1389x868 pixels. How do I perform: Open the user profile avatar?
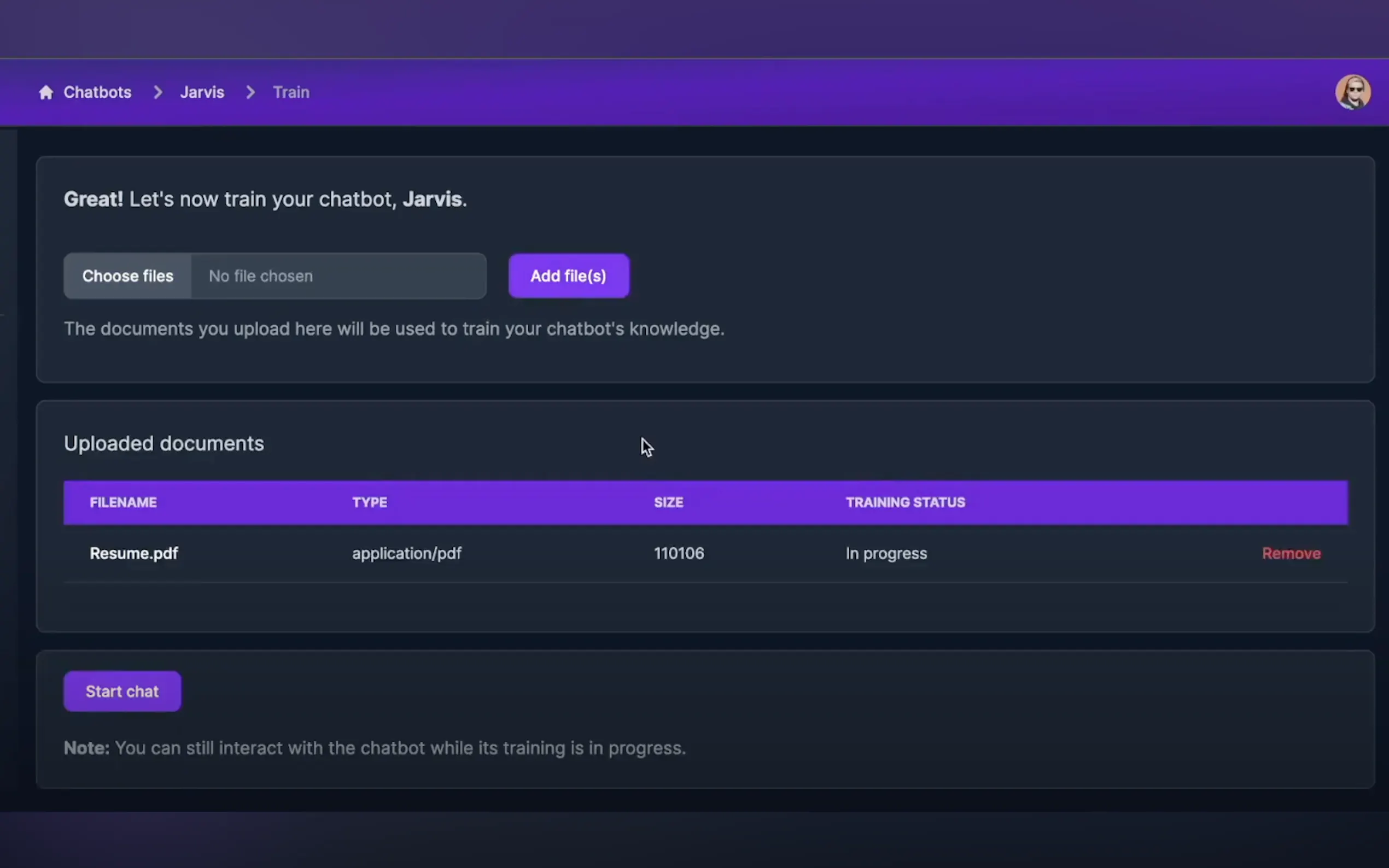pos(1352,92)
